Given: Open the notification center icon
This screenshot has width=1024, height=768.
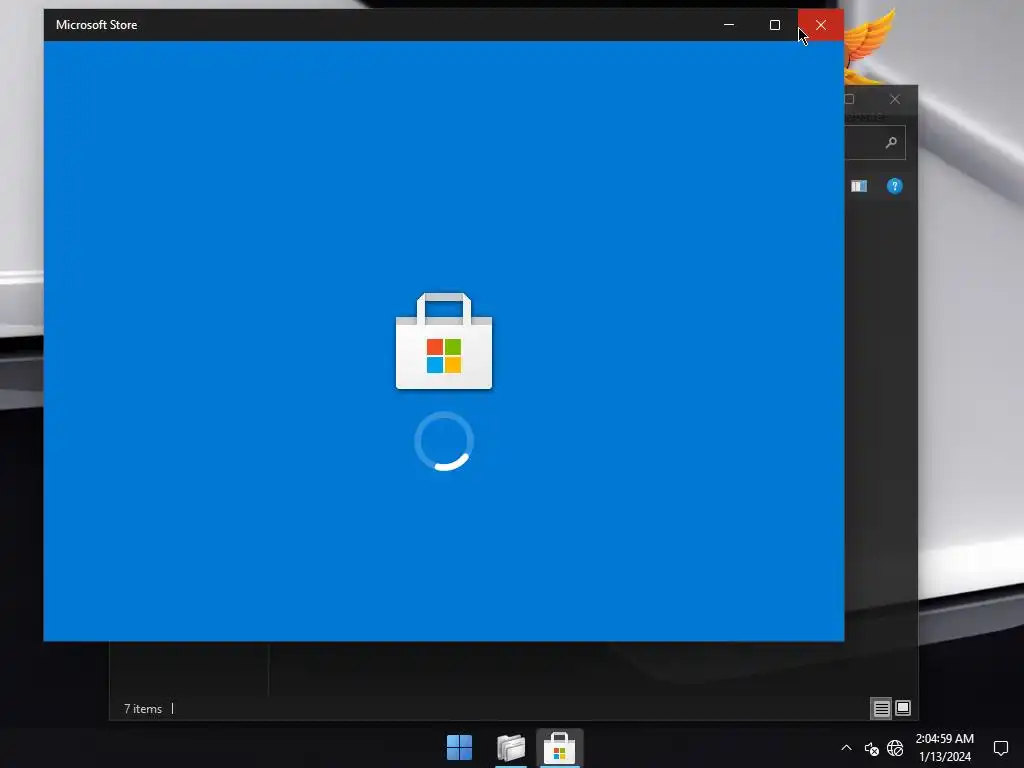Looking at the screenshot, I should [x=1000, y=748].
